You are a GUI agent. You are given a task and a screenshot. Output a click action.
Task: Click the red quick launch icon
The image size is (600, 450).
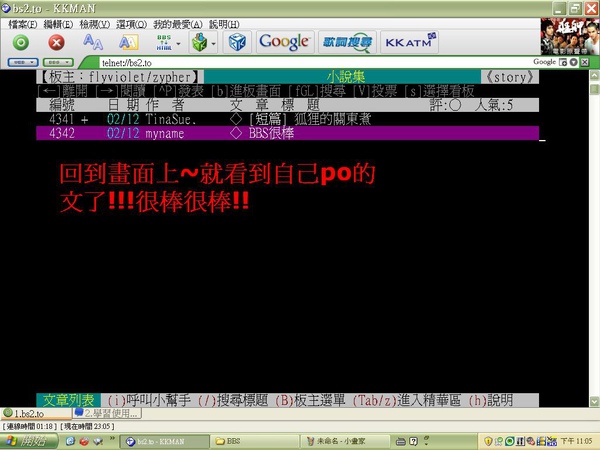coord(84,441)
